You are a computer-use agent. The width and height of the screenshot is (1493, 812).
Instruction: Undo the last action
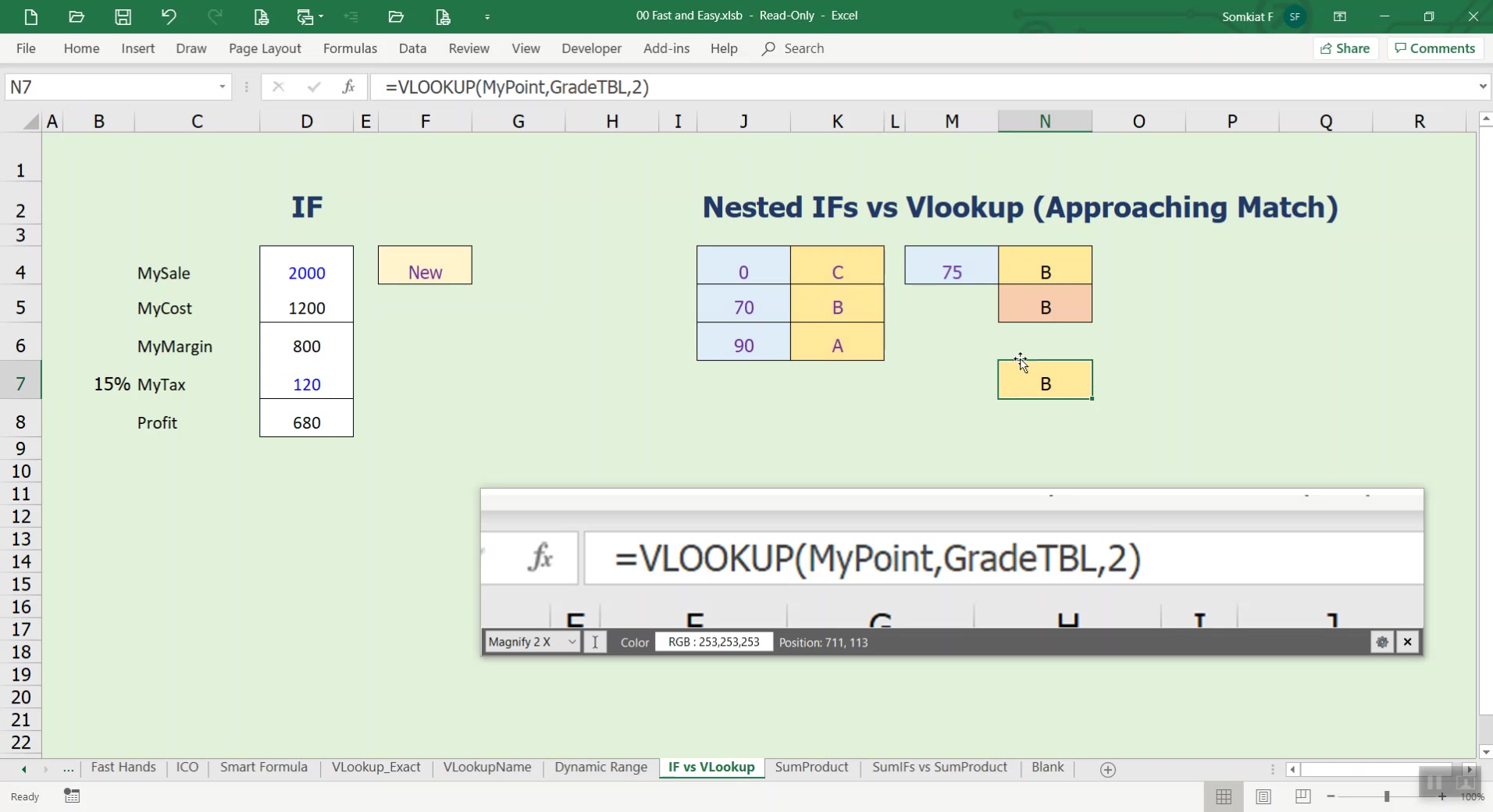[169, 16]
